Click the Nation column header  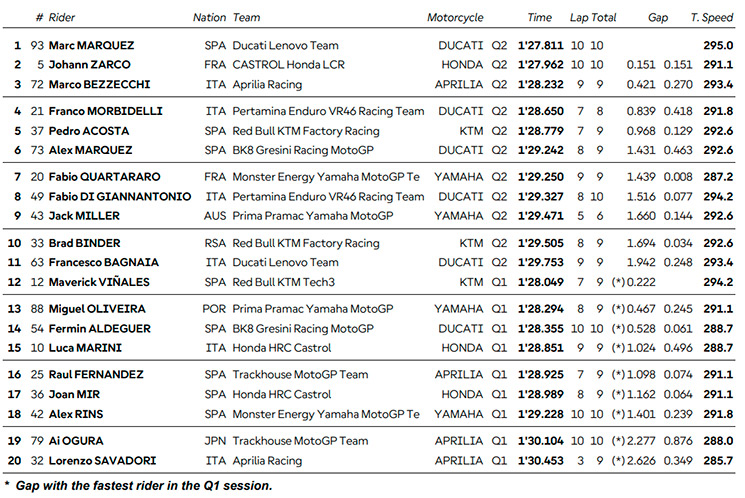(x=209, y=18)
